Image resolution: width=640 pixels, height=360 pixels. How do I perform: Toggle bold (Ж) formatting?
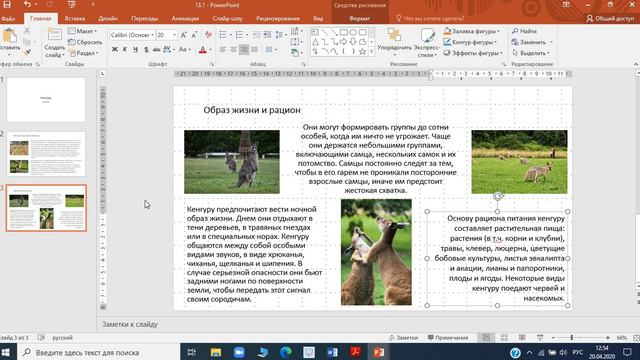[x=115, y=50]
